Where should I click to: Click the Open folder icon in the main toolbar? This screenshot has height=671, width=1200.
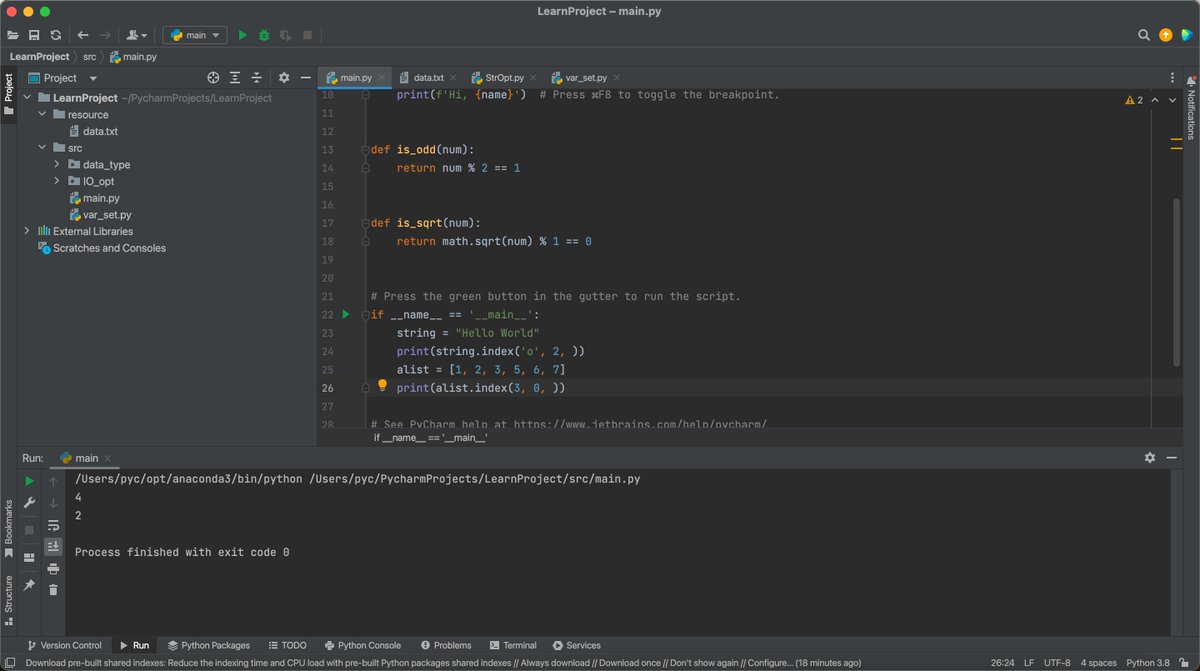(x=12, y=35)
